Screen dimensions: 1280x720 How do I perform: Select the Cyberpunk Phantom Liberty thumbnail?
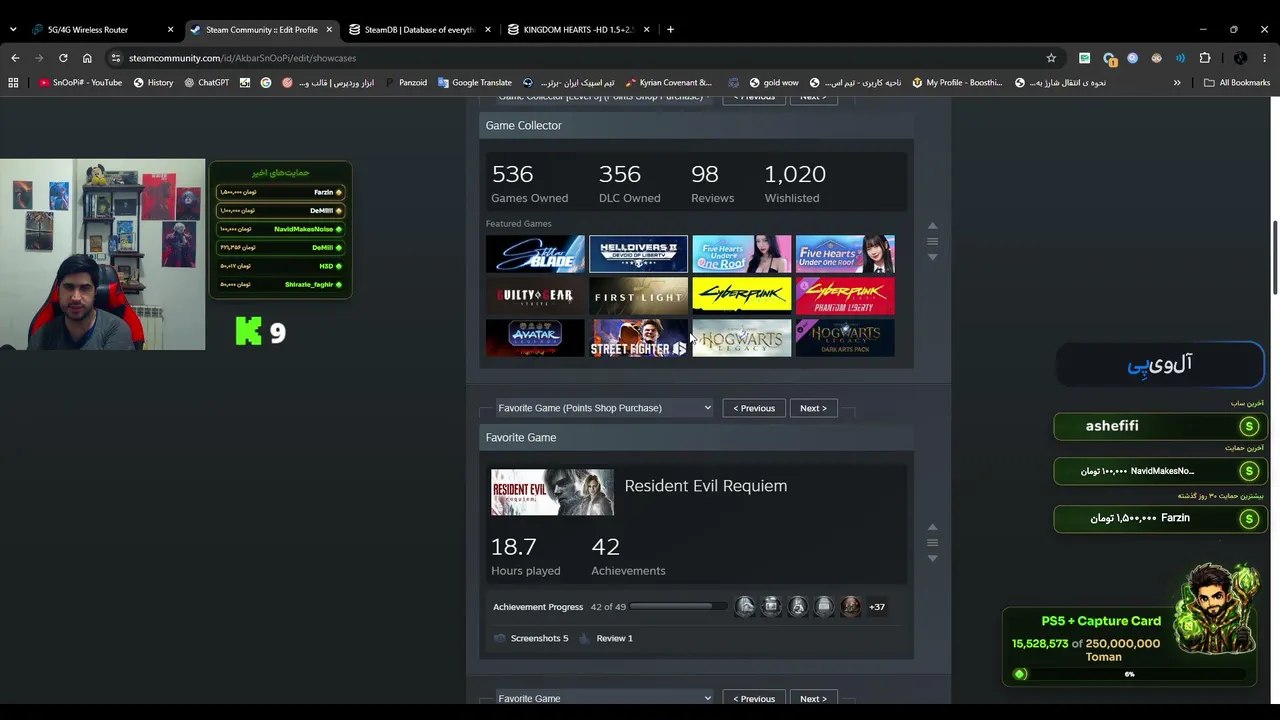[845, 296]
